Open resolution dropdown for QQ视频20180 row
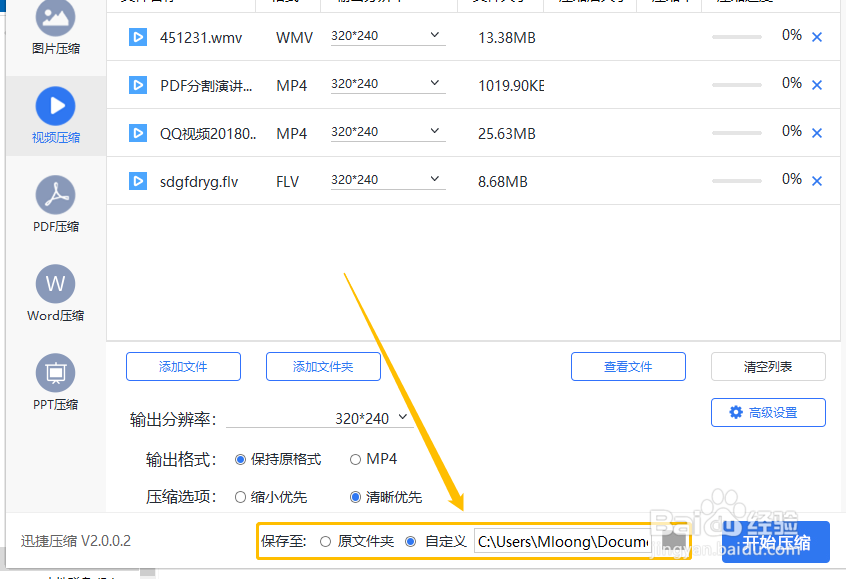 tap(388, 132)
